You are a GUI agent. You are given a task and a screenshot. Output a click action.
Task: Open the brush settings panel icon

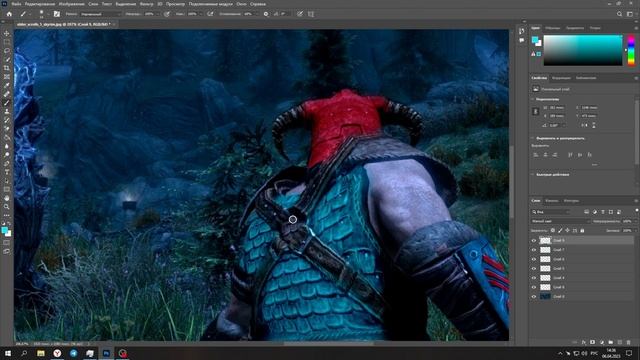57,14
